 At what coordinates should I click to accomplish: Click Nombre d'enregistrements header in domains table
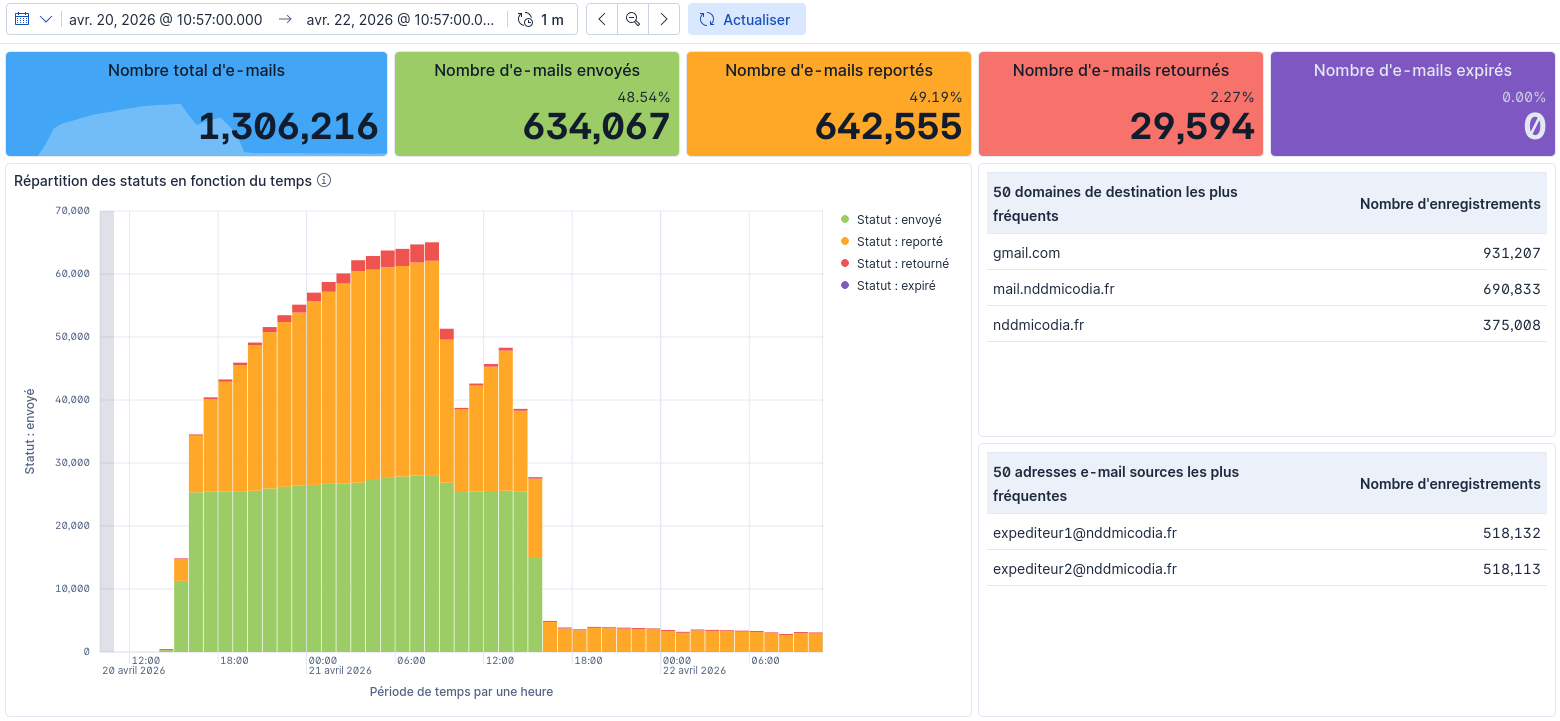[1450, 203]
